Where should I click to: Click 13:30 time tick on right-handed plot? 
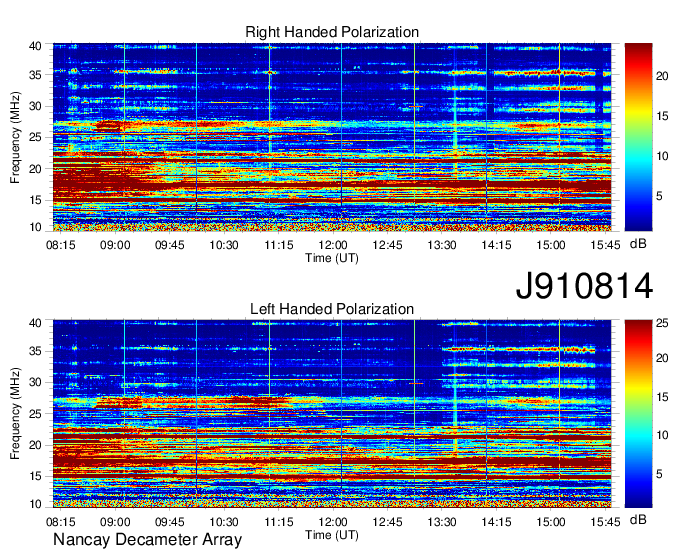click(442, 245)
